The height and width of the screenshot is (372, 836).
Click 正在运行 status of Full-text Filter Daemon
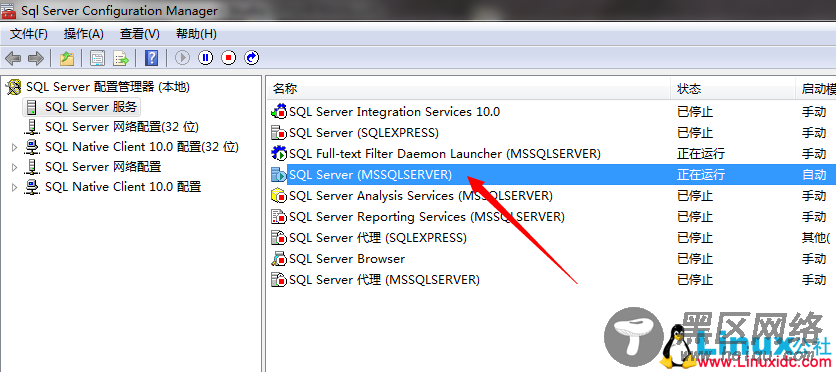(x=701, y=154)
